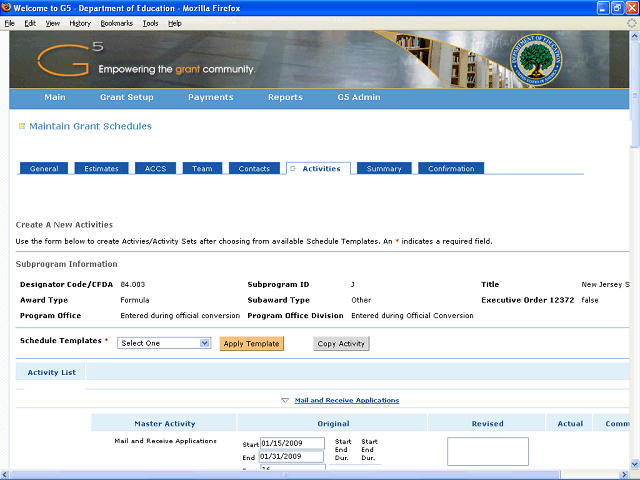Click the Formula award type value
This screenshot has width=640, height=480.
tap(135, 300)
